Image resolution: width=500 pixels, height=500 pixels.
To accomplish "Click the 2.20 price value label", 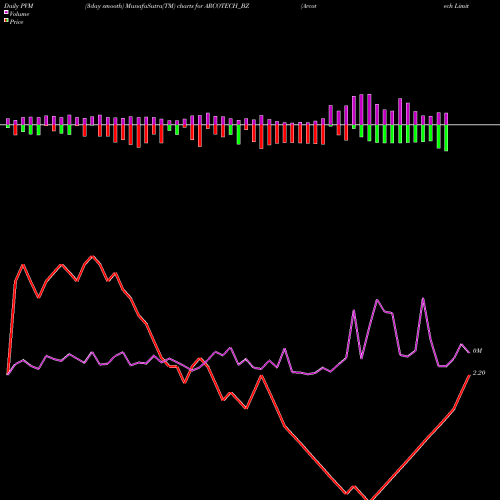I will (479, 373).
